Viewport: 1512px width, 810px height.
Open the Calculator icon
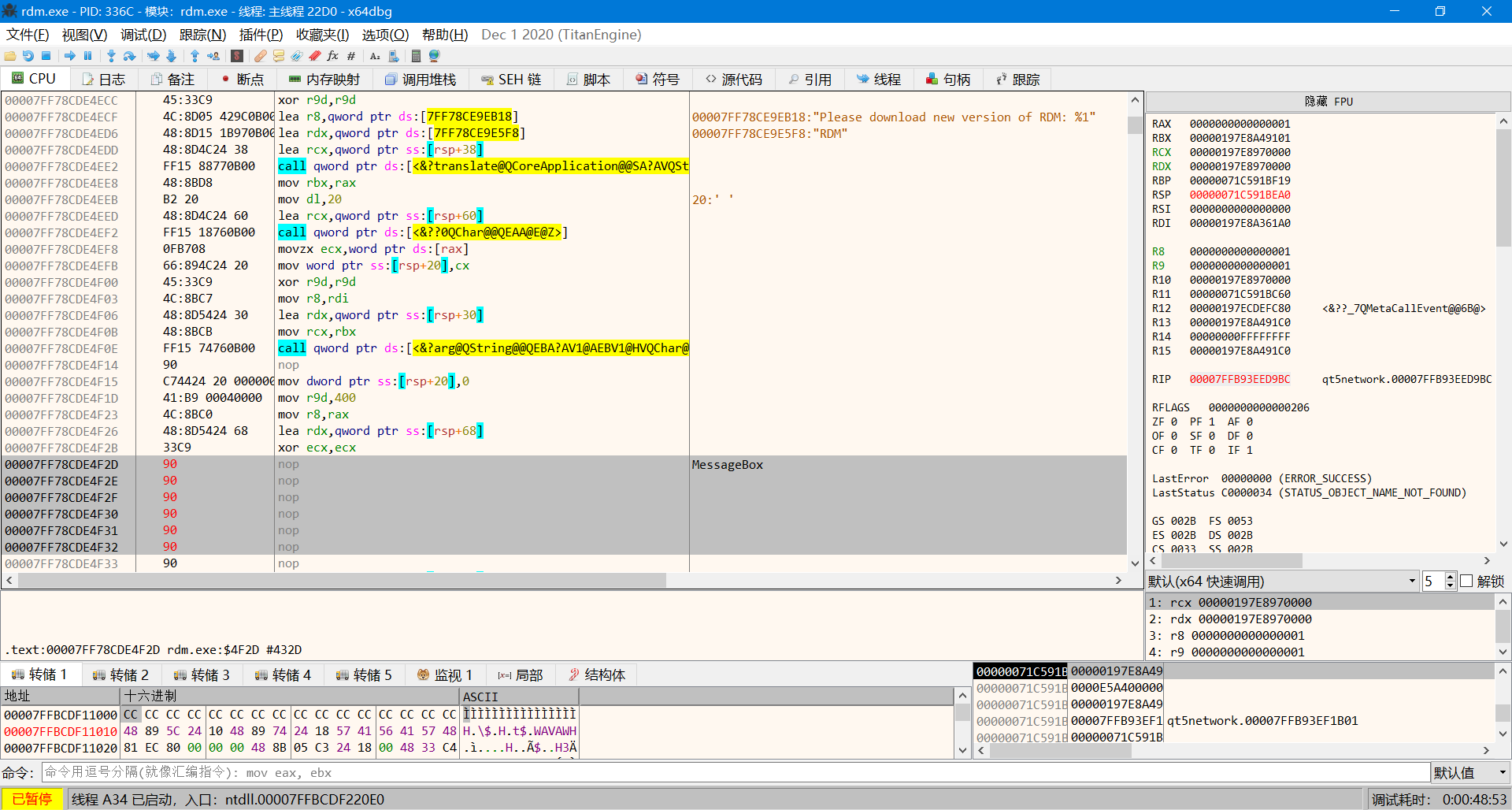416,56
